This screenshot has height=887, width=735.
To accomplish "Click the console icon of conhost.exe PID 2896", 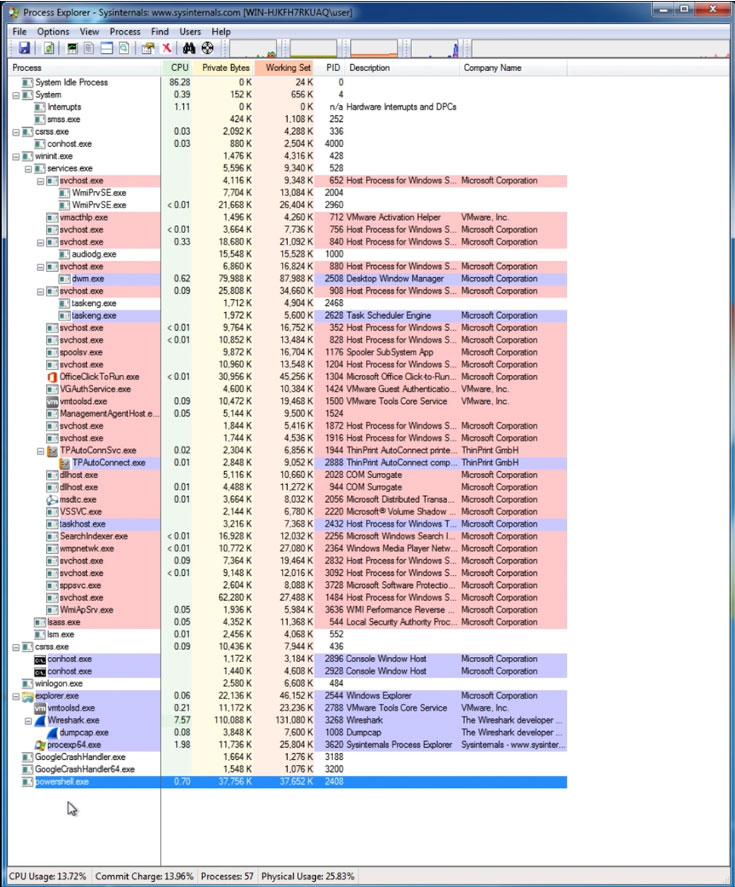I will point(40,659).
